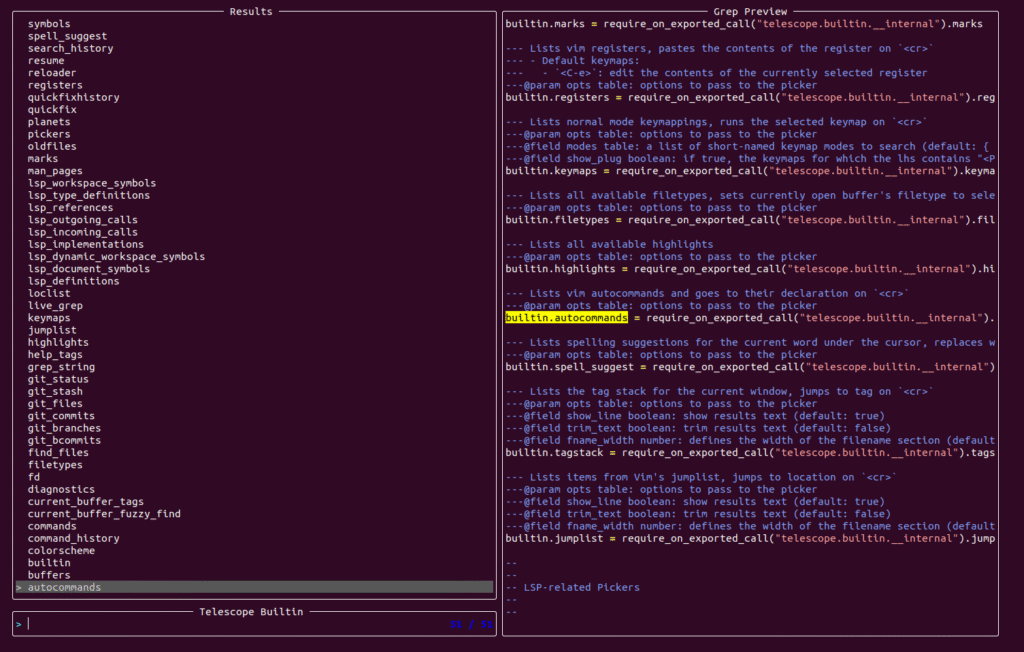Select the buffers picker entry

49,575
